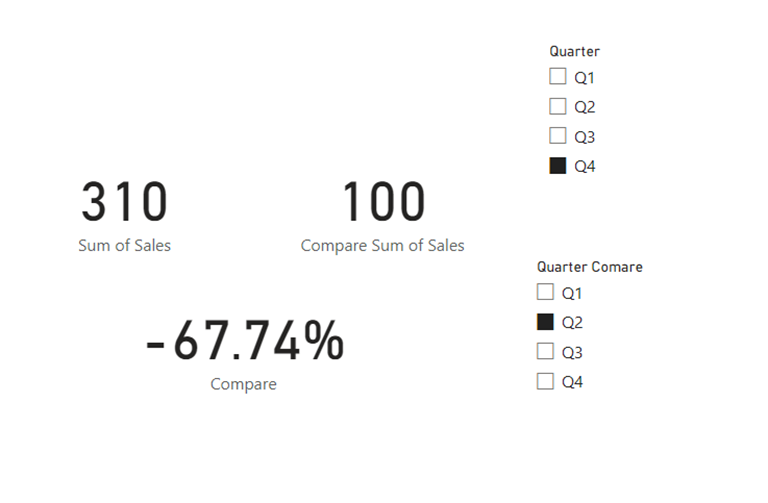768x503 pixels.
Task: Click the Q1 text label in Quarter slicer
Action: click(x=585, y=78)
